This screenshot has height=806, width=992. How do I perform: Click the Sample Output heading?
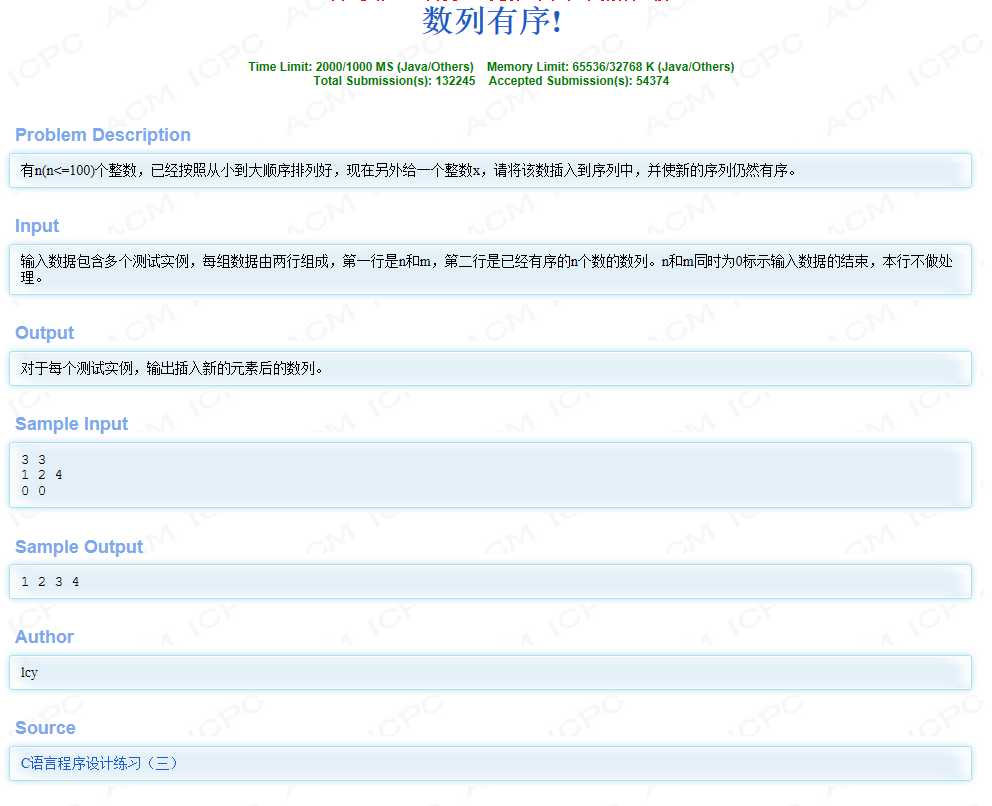click(x=79, y=547)
